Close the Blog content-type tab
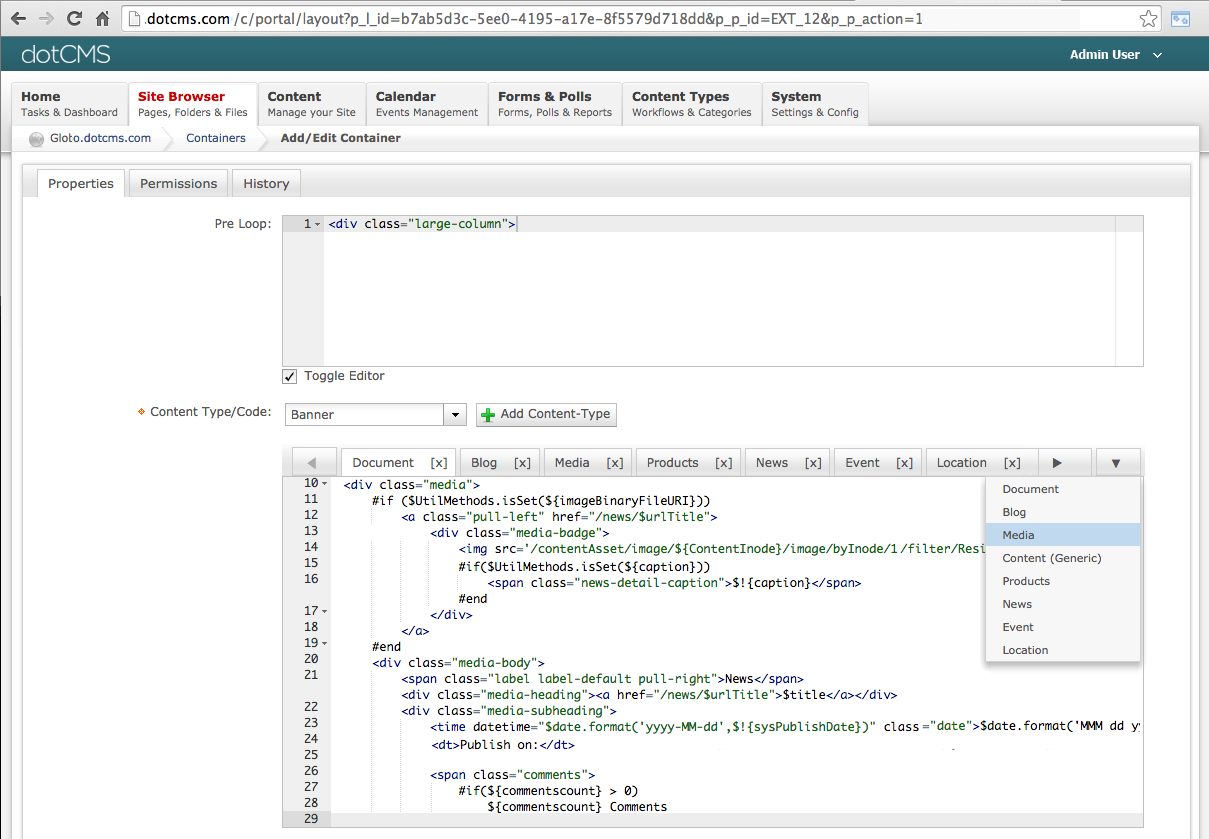 [522, 463]
